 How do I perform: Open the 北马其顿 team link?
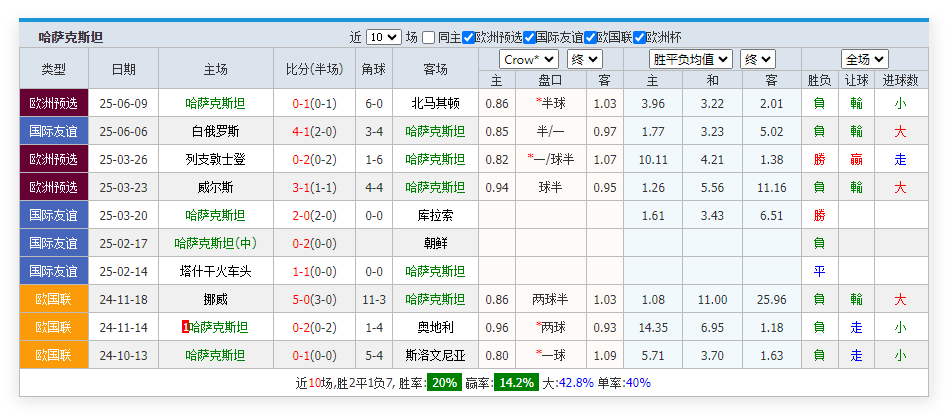(435, 103)
